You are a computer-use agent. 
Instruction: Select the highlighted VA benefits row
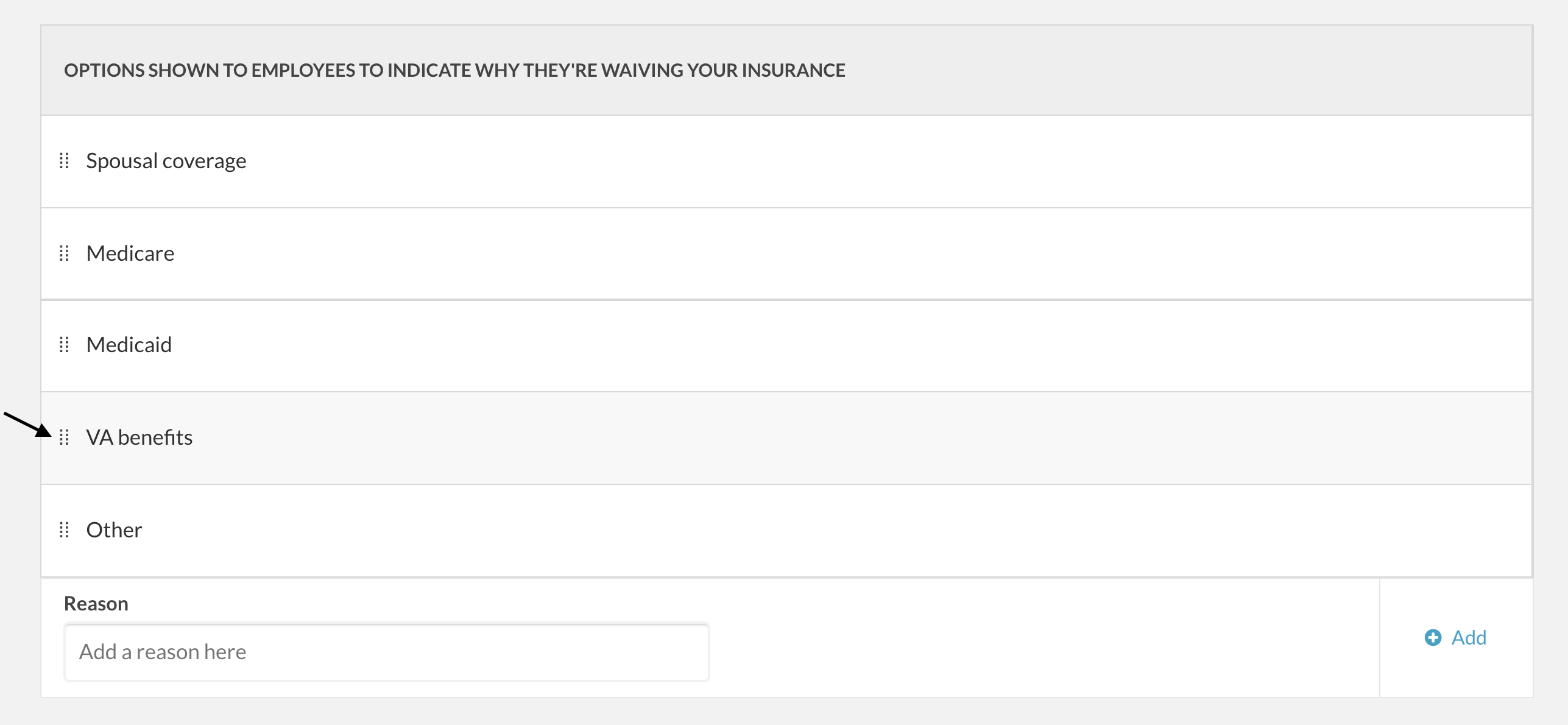point(786,438)
